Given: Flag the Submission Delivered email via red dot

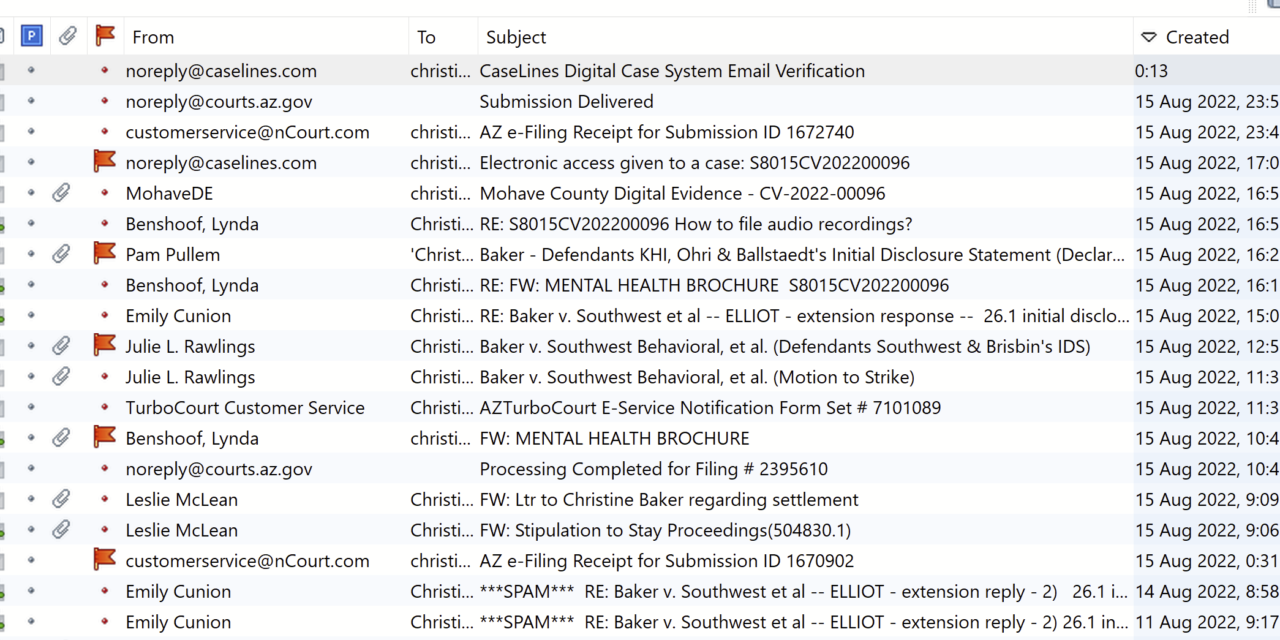Looking at the screenshot, I should click(x=105, y=102).
